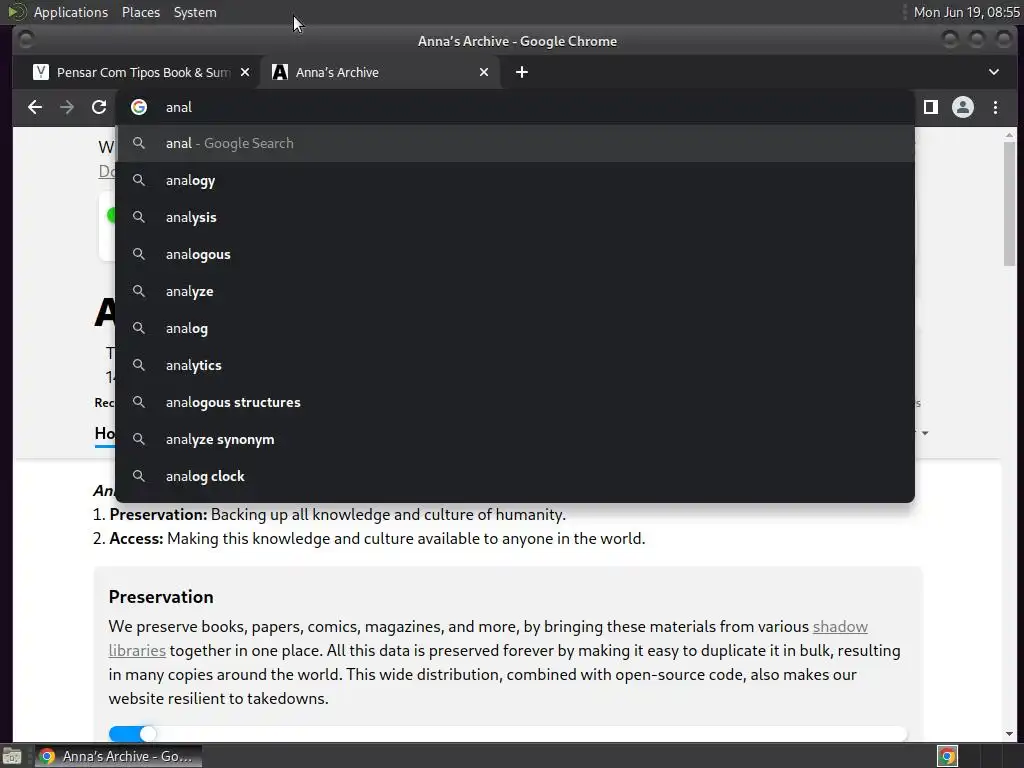Click search icon beside 'analytics'

138,364
